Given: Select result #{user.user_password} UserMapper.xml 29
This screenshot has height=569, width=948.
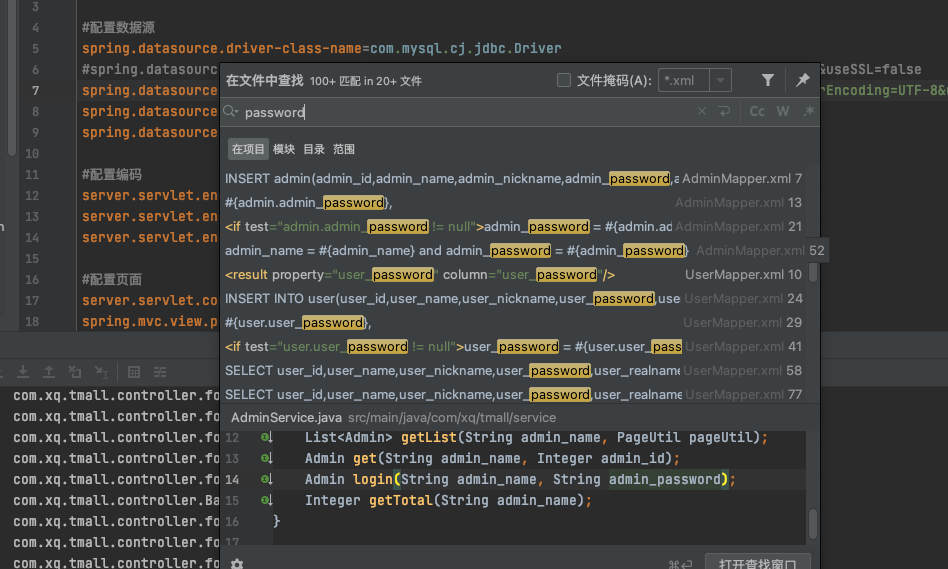Looking at the screenshot, I should pos(514,322).
